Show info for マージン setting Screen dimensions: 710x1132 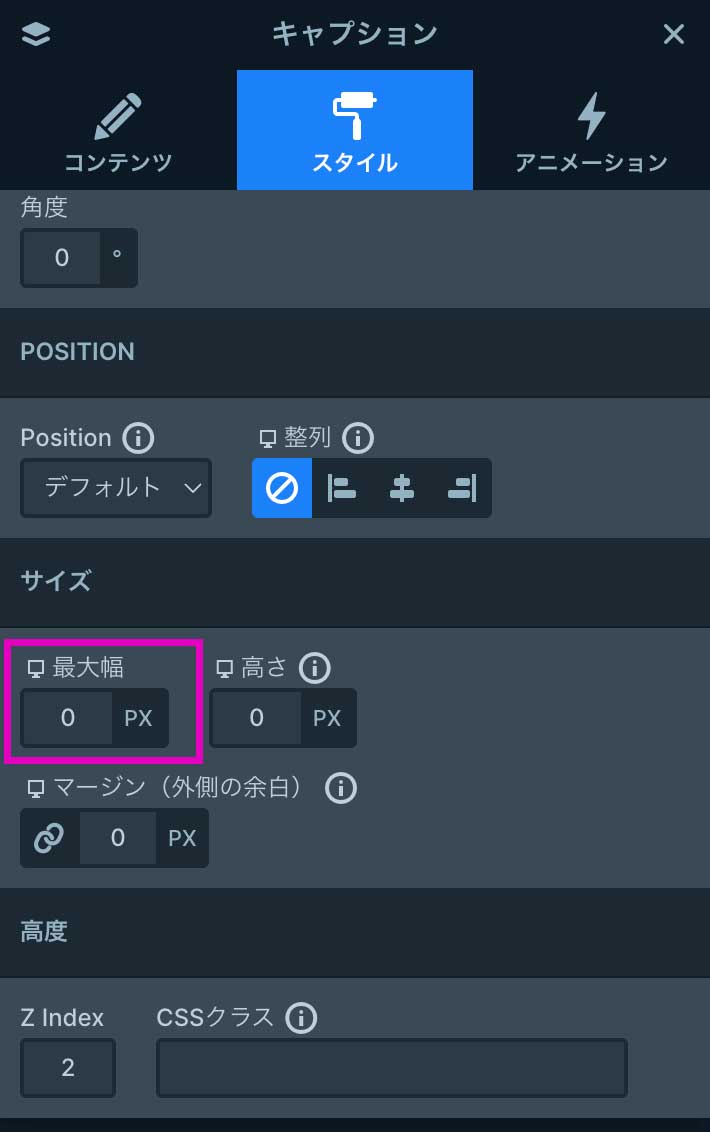pyautogui.click(x=341, y=788)
